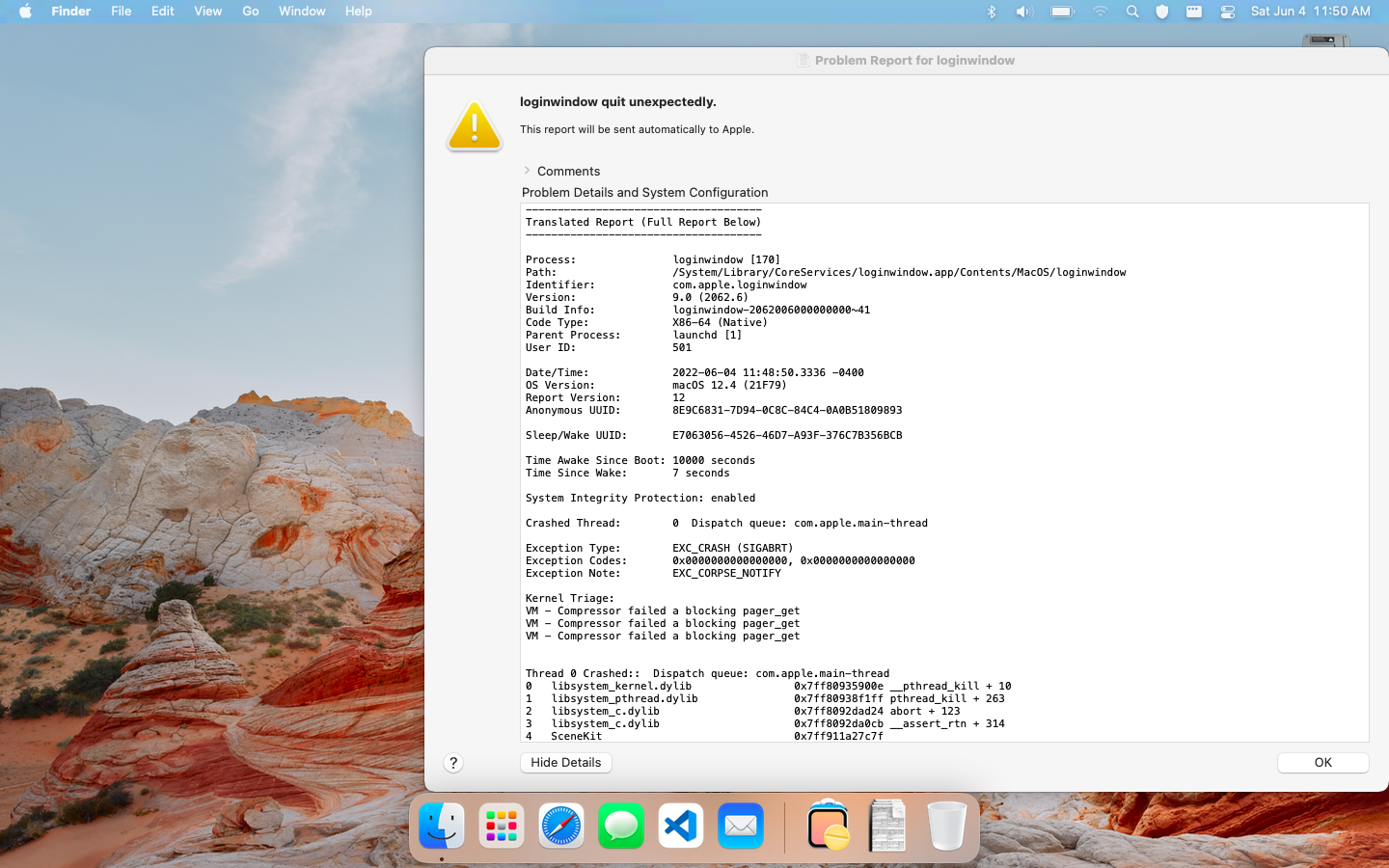Click the date '2022-06-04 11:48:50.3336 -0400'
This screenshot has width=1389, height=868.
769,373
